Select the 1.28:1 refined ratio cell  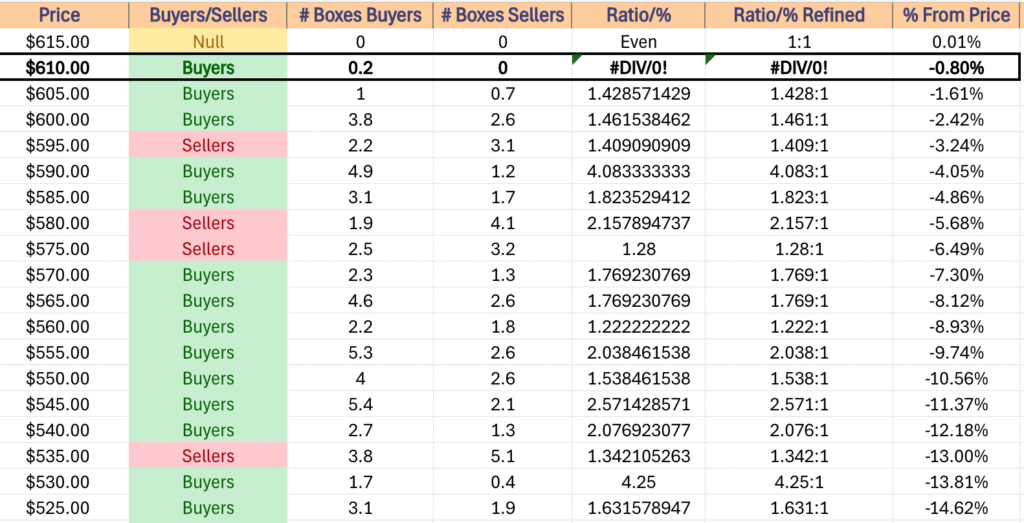pyautogui.click(x=799, y=249)
